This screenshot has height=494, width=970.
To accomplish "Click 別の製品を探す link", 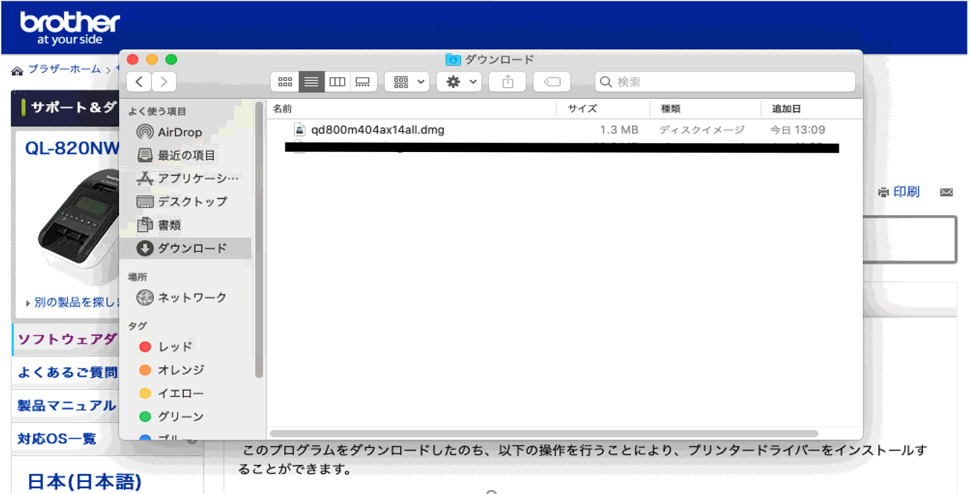I will pyautogui.click(x=77, y=302).
